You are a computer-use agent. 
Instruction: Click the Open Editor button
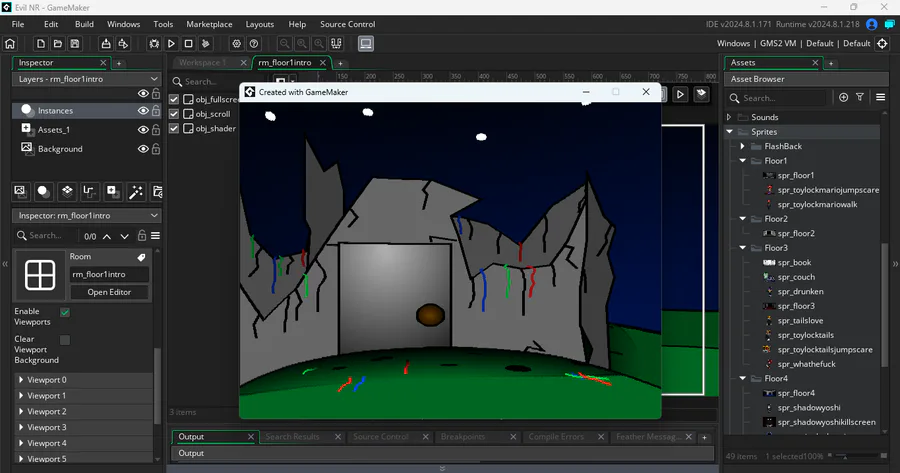click(x=110, y=292)
